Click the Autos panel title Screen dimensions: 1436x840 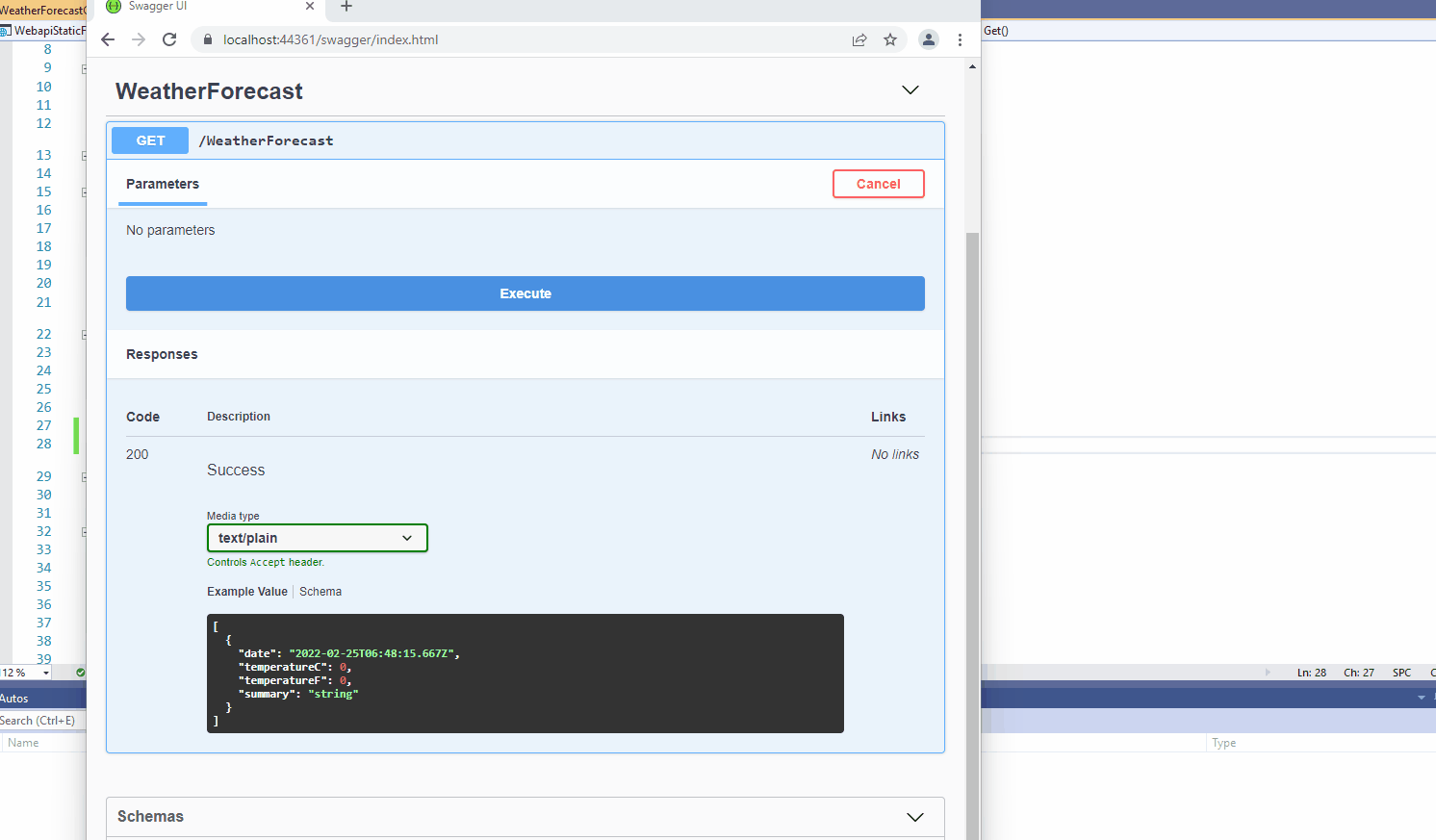coord(14,699)
